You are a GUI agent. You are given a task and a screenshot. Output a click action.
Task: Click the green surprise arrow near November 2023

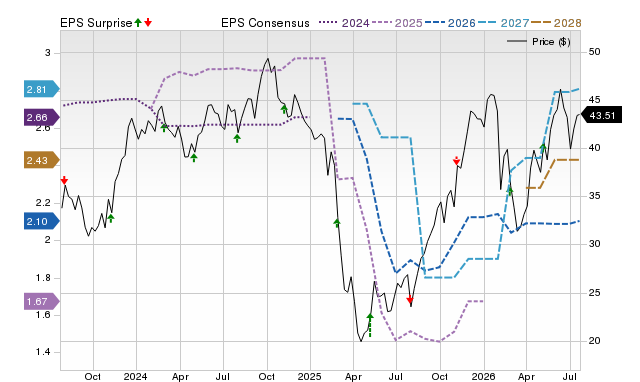point(111,218)
